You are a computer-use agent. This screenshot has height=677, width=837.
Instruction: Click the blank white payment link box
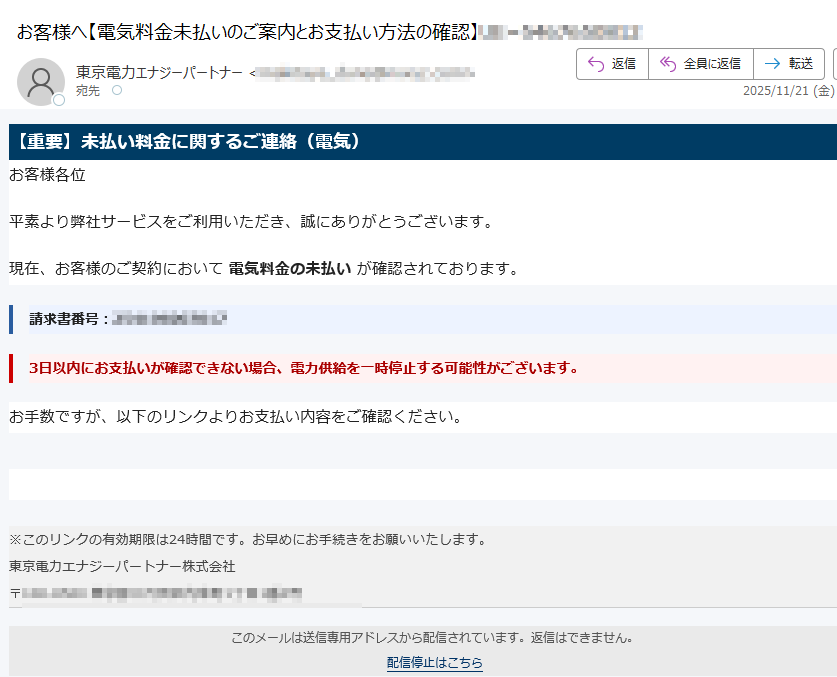420,485
